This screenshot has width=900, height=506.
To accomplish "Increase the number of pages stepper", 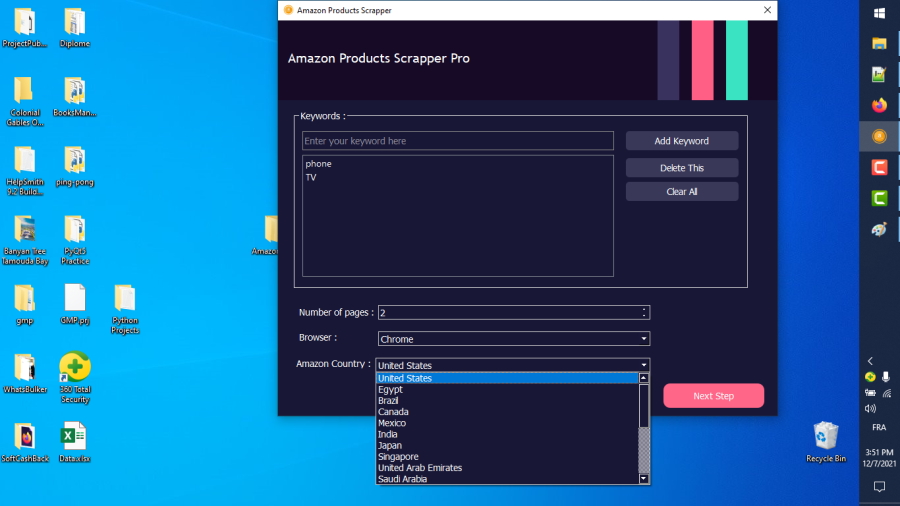I will pos(644,309).
